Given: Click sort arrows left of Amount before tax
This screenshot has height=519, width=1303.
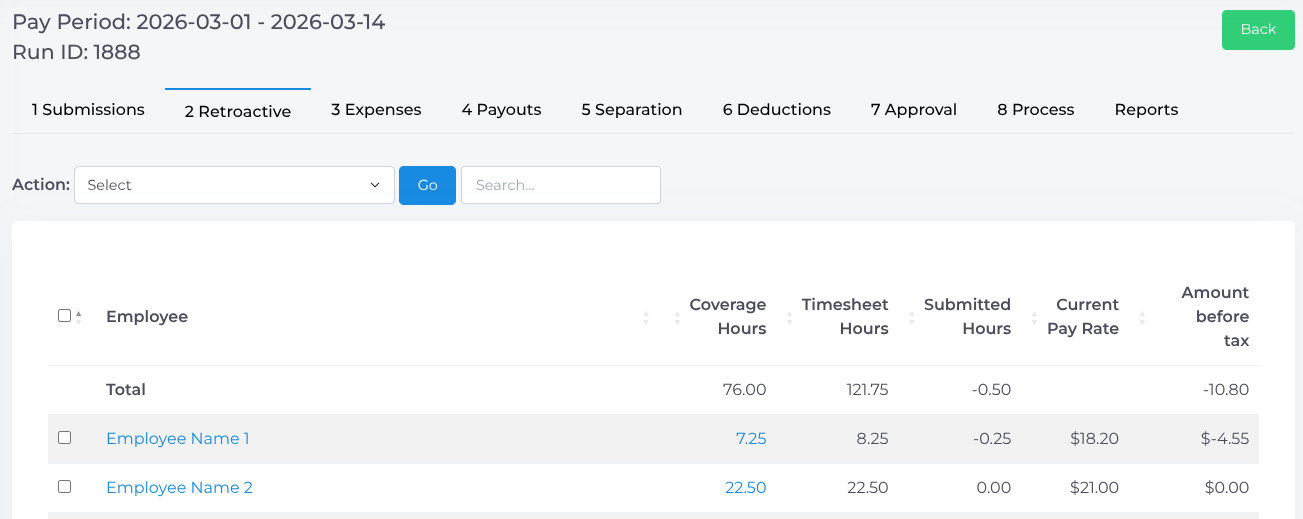Looking at the screenshot, I should click(x=1142, y=318).
